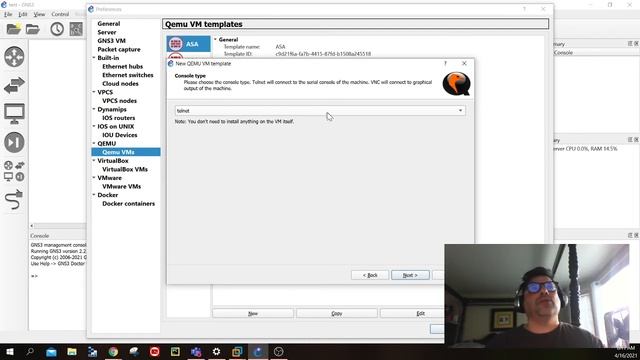
Task: Collapse the Dynamips tree section
Action: 94,109
